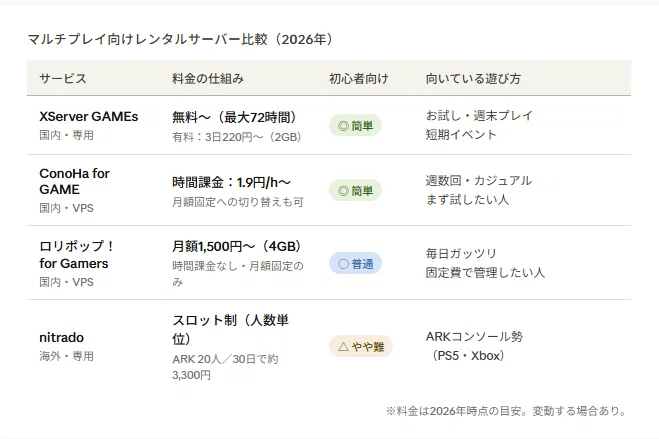Select the XServer GAMEs service name
Image resolution: width=659 pixels, height=439 pixels.
[x=89, y=116]
